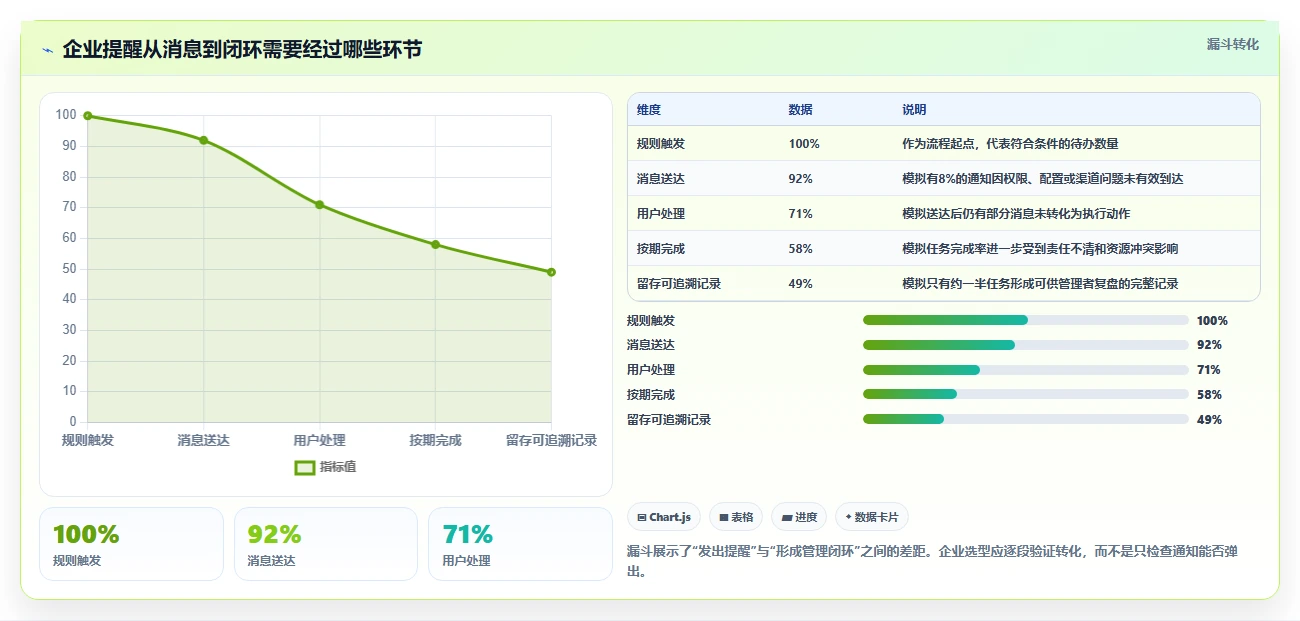This screenshot has width=1300, height=621.
Task: Open the 71% 用户处理 data card
Action: 520,544
